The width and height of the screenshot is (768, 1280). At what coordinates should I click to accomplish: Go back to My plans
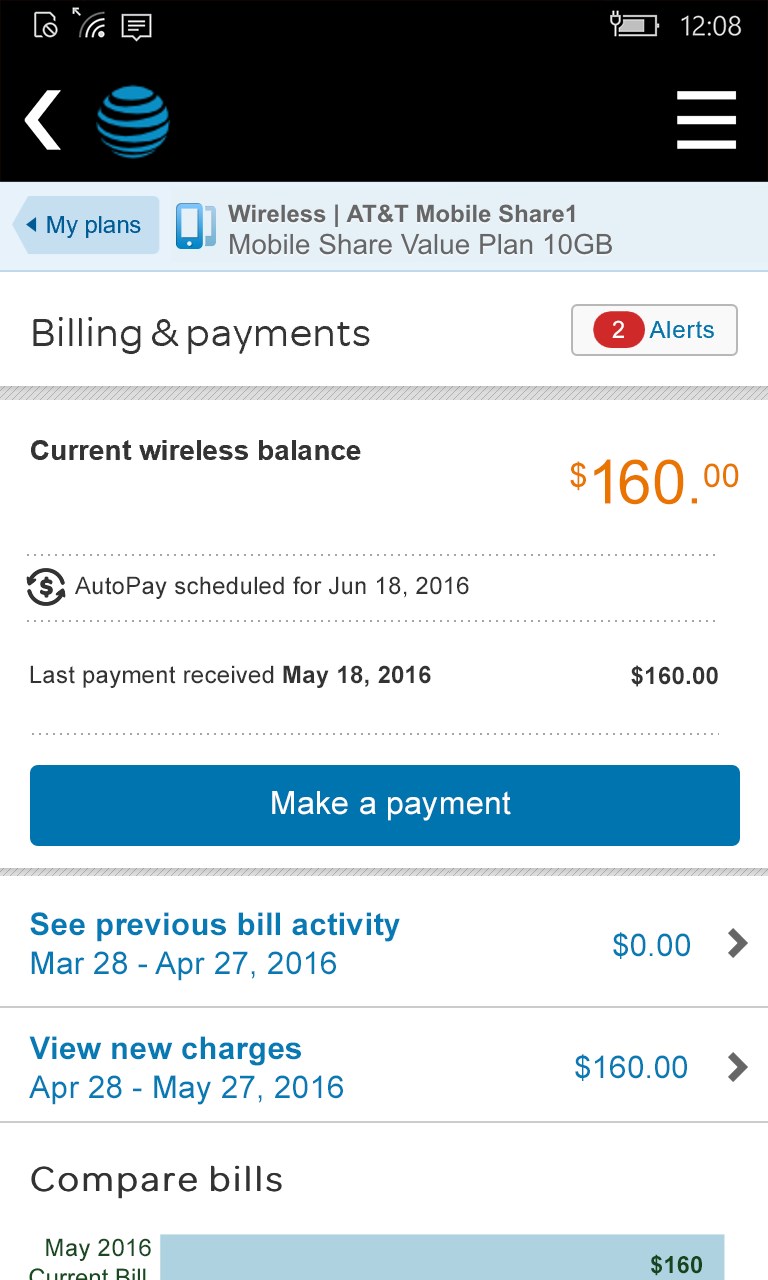pyautogui.click(x=87, y=225)
